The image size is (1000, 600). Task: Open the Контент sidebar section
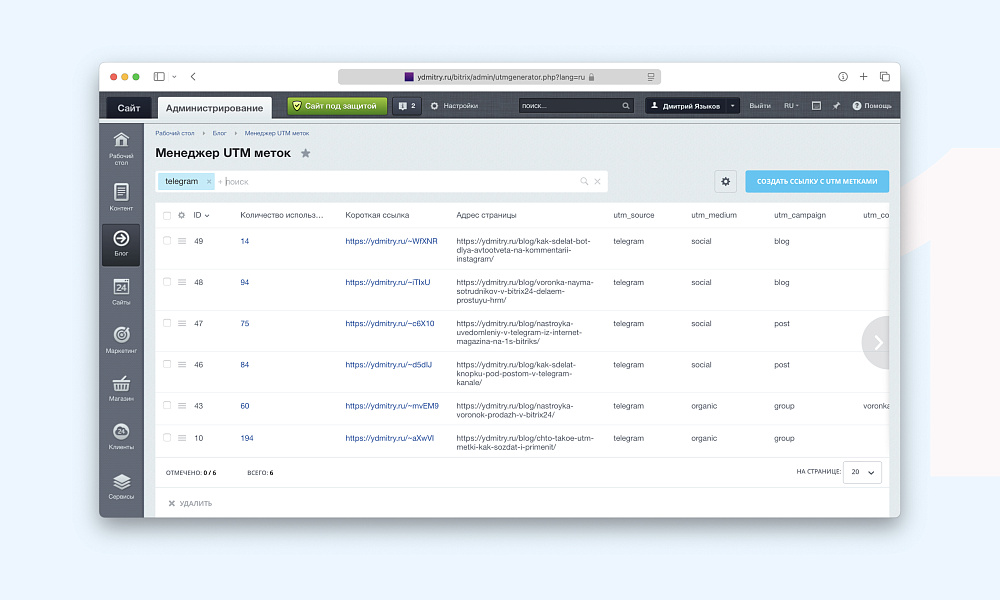tap(121, 197)
